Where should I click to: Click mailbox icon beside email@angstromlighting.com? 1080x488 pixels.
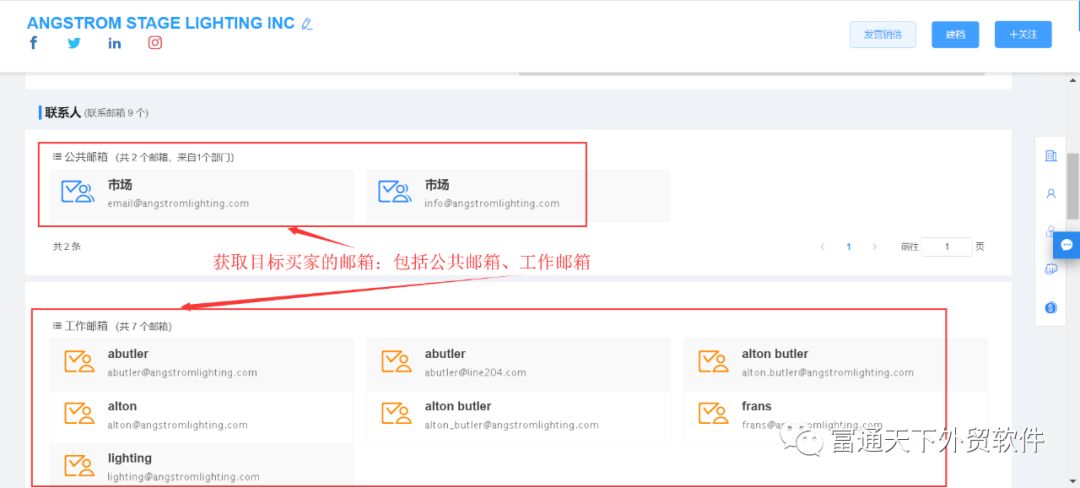pyautogui.click(x=77, y=191)
